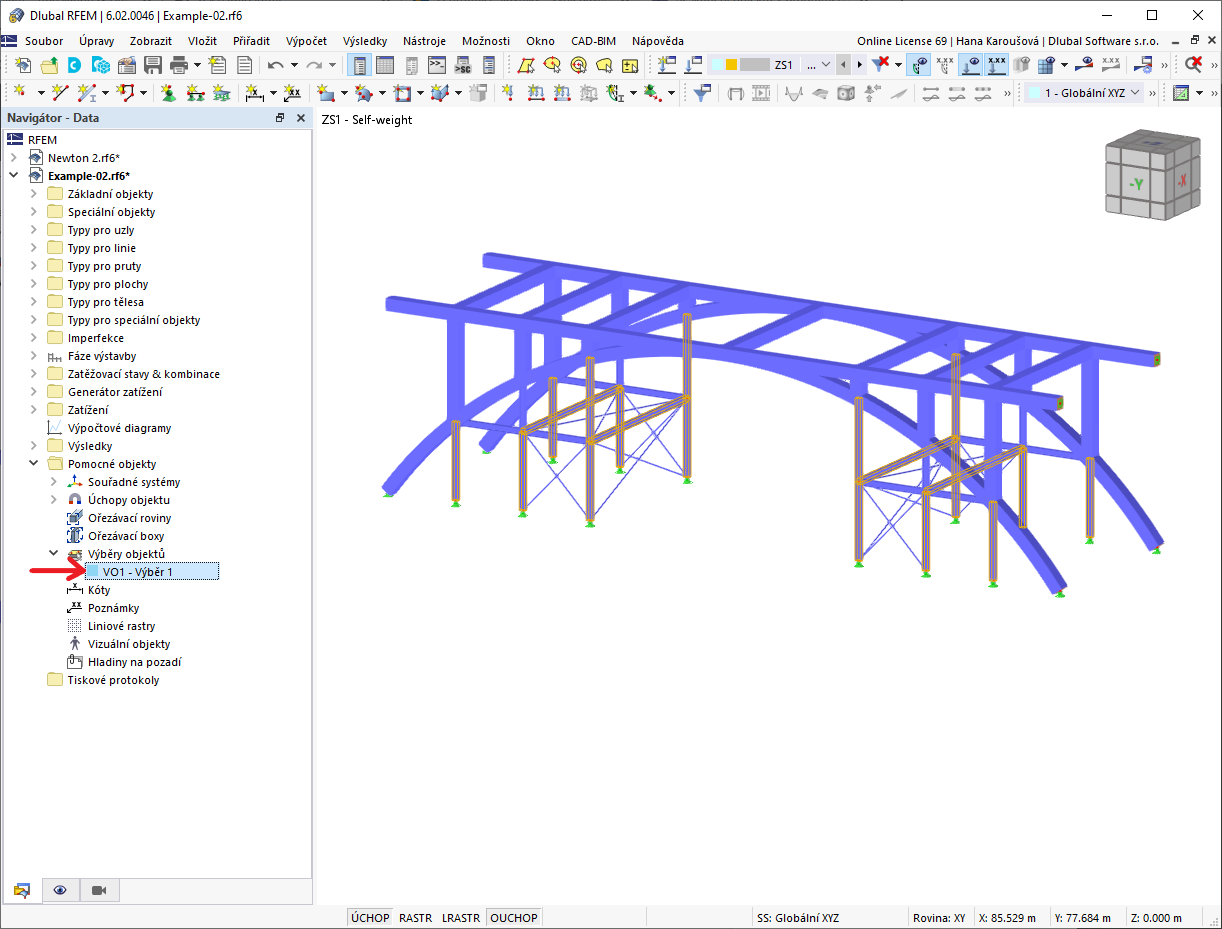This screenshot has width=1222, height=929.
Task: Go to the next load case arrow
Action: coord(859,65)
